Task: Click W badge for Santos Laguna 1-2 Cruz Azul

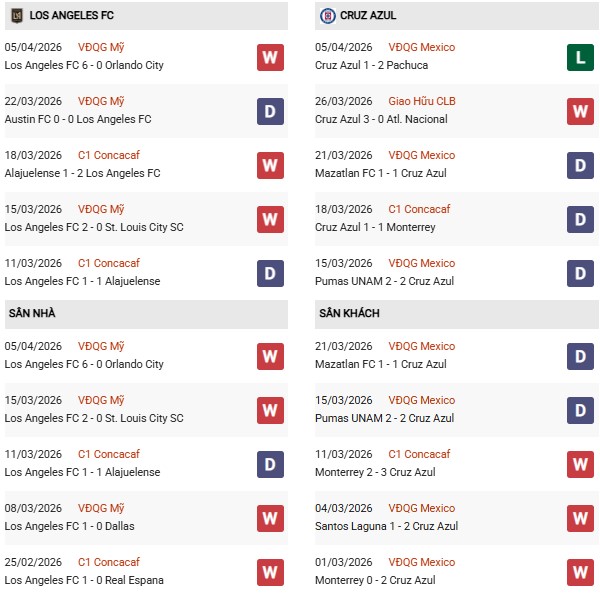Action: 581,518
